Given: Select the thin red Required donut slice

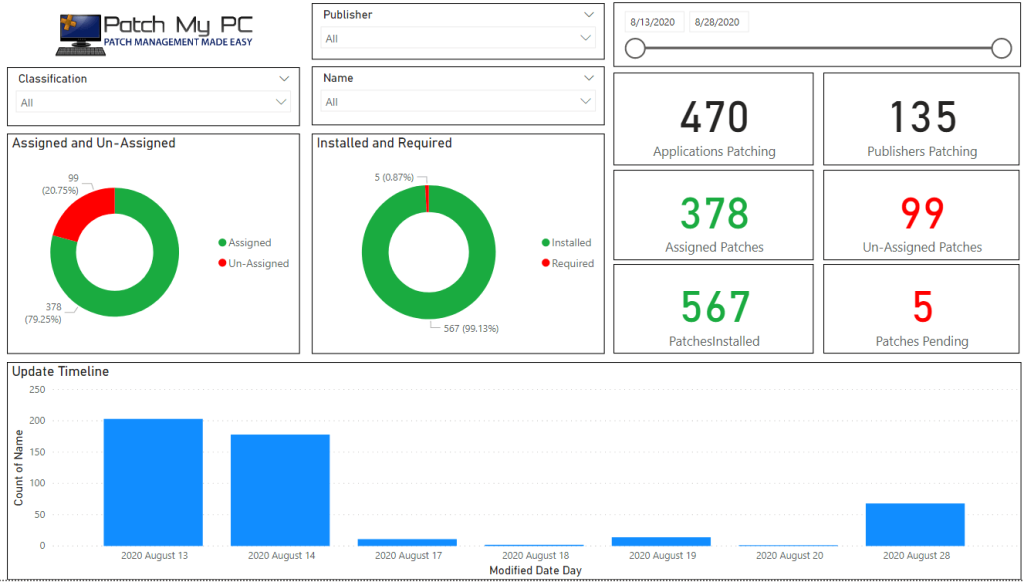Looking at the screenshot, I should point(427,199).
